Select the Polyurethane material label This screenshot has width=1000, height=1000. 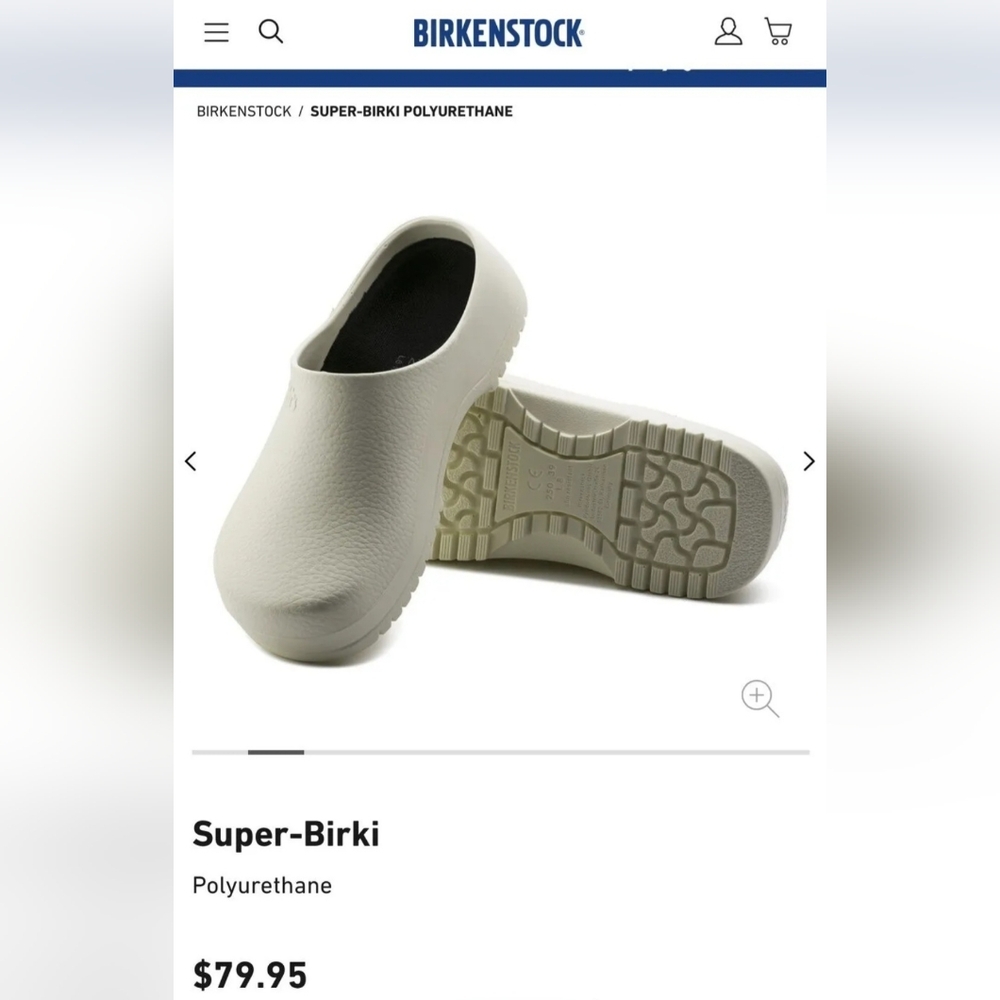pos(261,885)
